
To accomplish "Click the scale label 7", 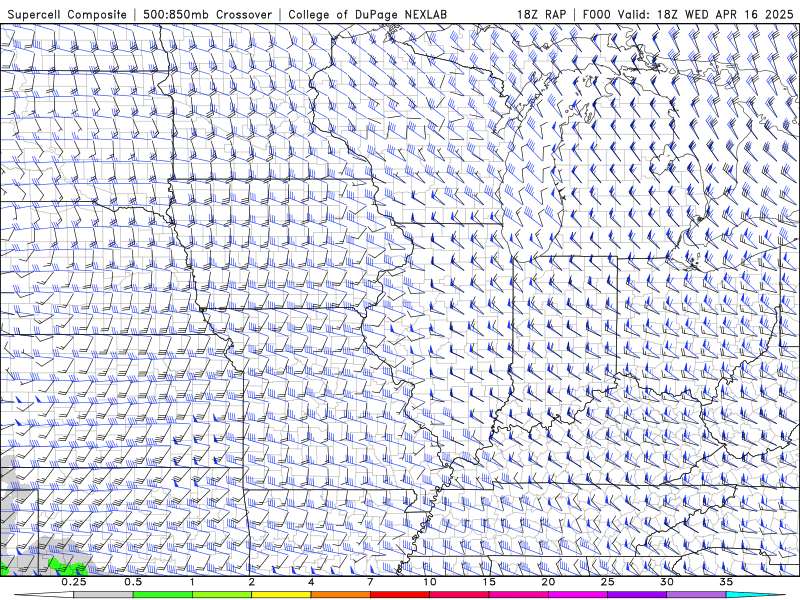I will [x=370, y=582].
